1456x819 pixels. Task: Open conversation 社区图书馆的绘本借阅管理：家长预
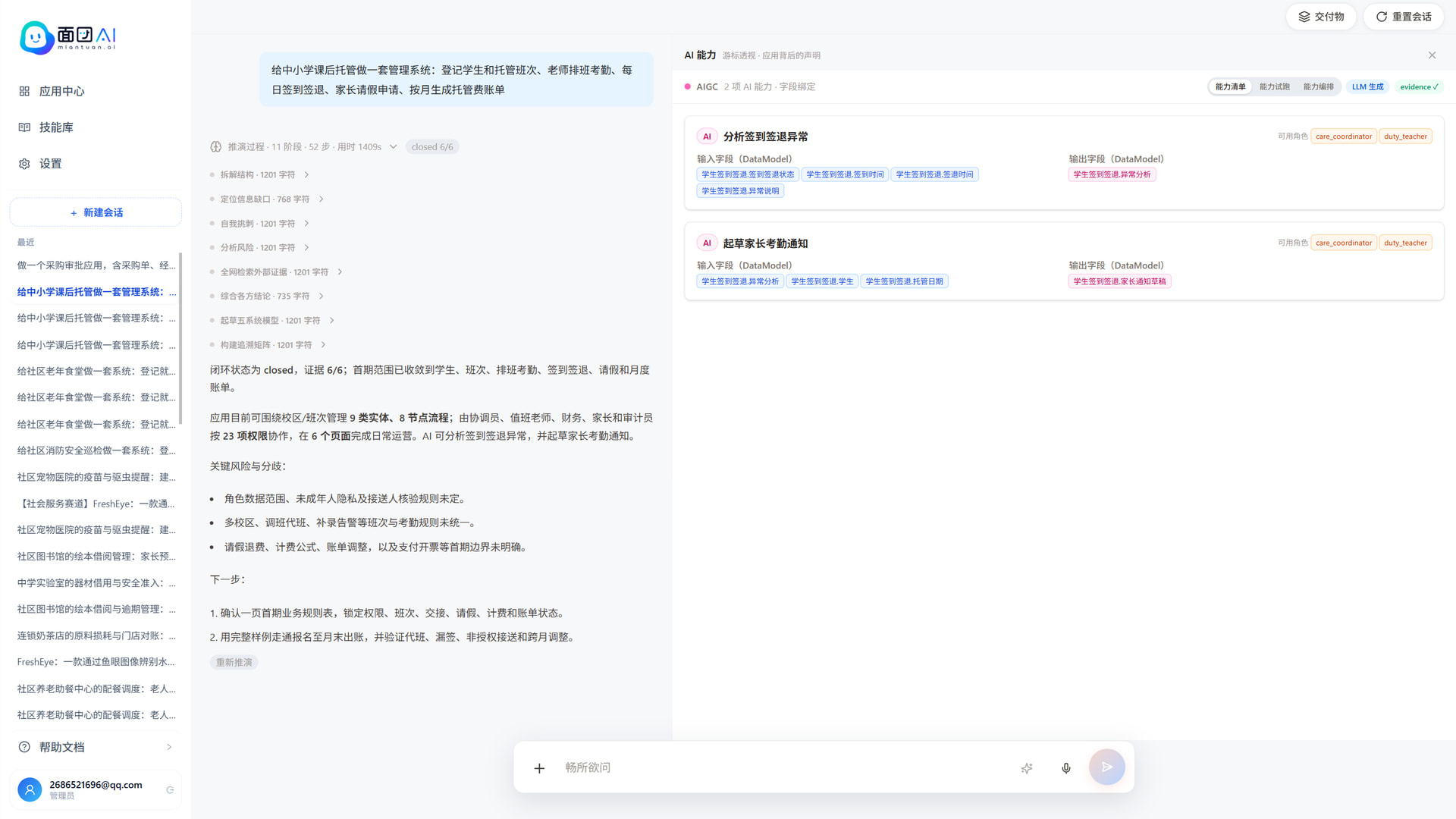[x=96, y=557]
